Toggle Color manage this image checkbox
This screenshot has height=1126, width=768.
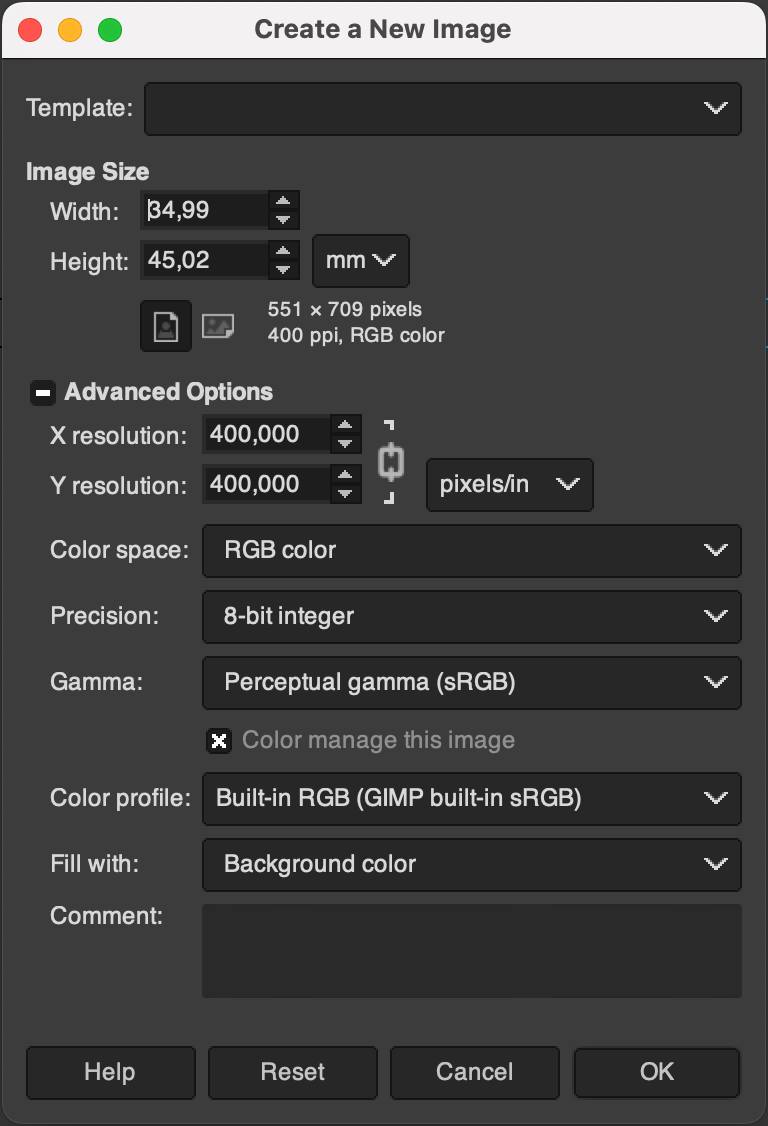[x=219, y=740]
